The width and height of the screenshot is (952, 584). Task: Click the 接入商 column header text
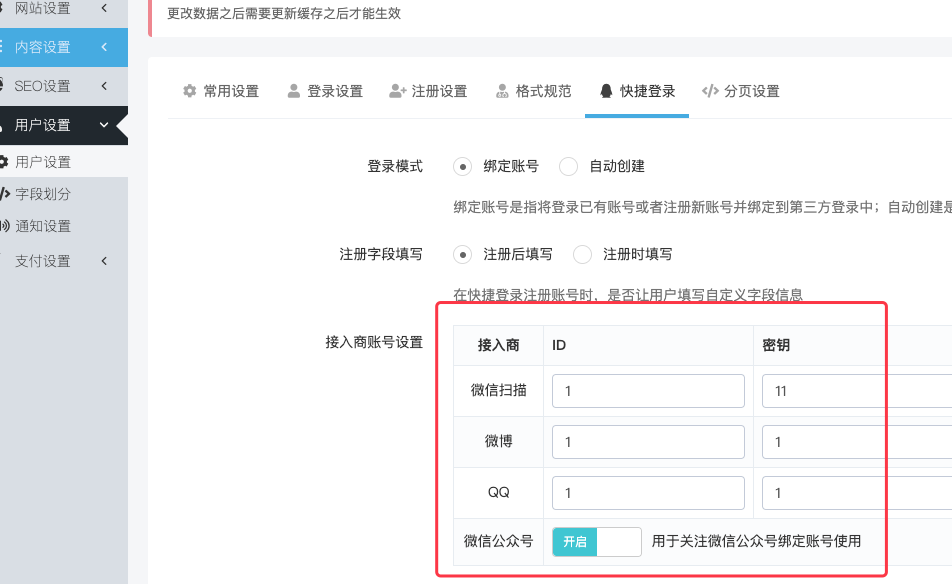point(498,345)
